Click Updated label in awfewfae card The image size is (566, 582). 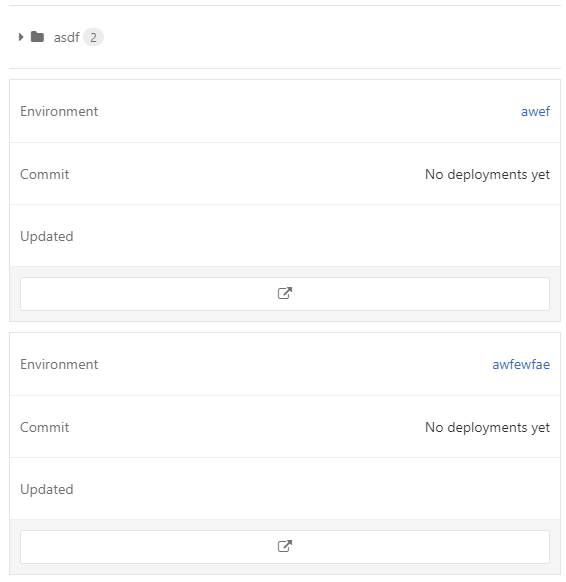coord(47,490)
